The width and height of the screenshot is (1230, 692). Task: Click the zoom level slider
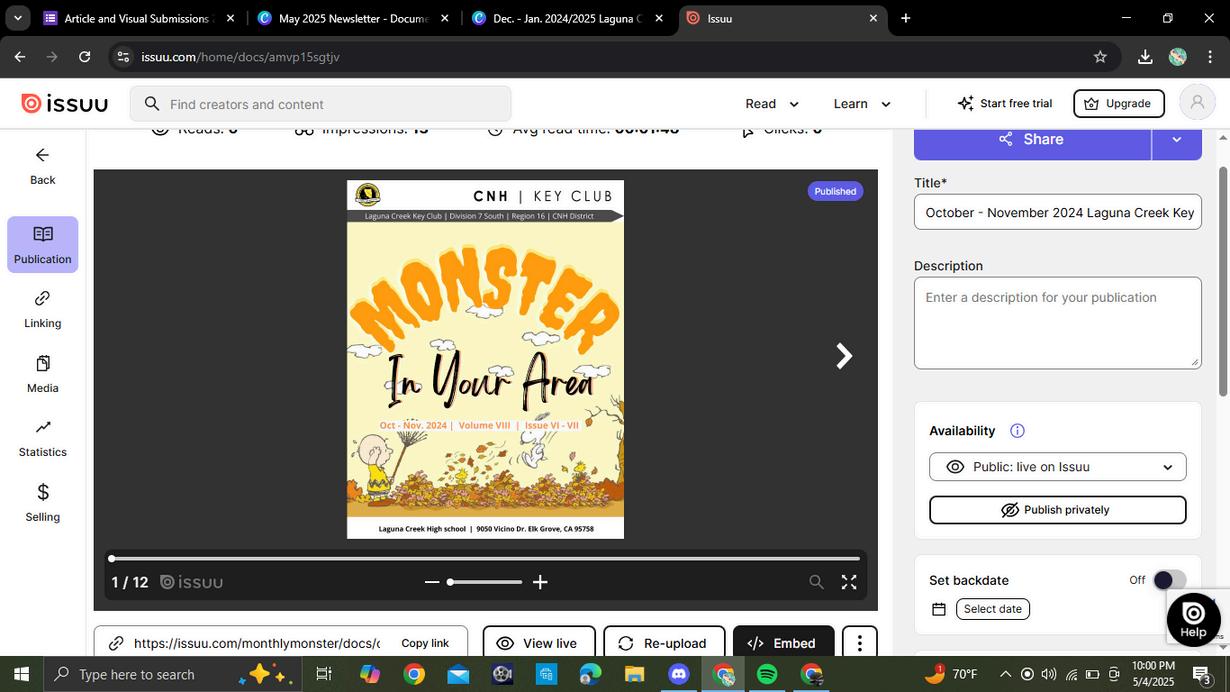[486, 582]
